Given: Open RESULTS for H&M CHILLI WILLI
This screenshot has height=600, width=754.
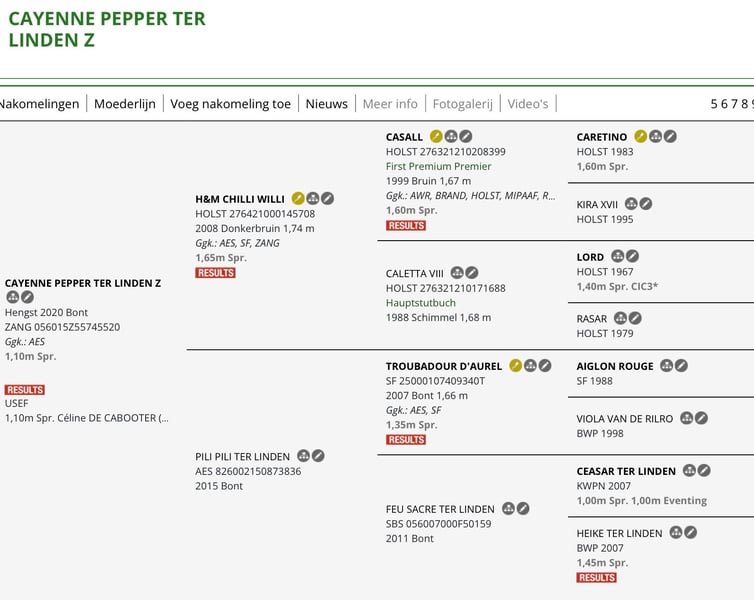Looking at the screenshot, I should pos(215,273).
